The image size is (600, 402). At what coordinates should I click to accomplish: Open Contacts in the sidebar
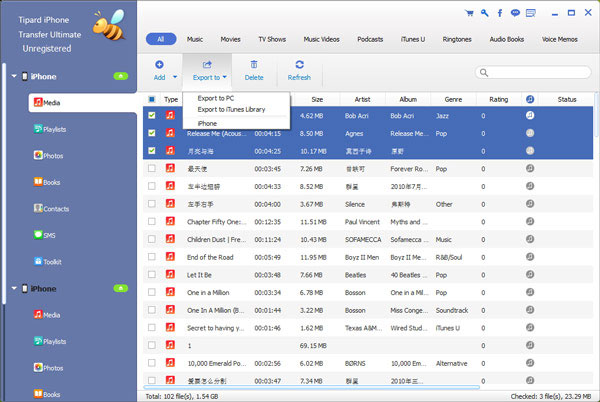(51, 208)
